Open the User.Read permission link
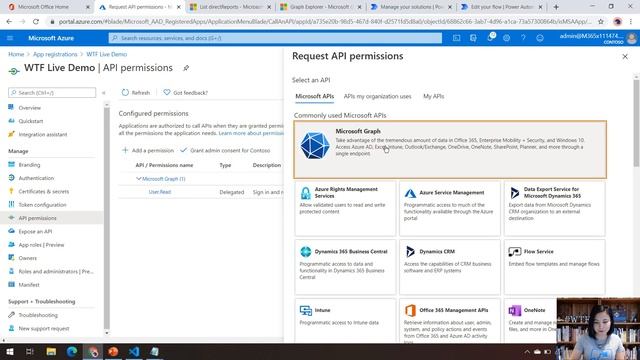 point(160,192)
